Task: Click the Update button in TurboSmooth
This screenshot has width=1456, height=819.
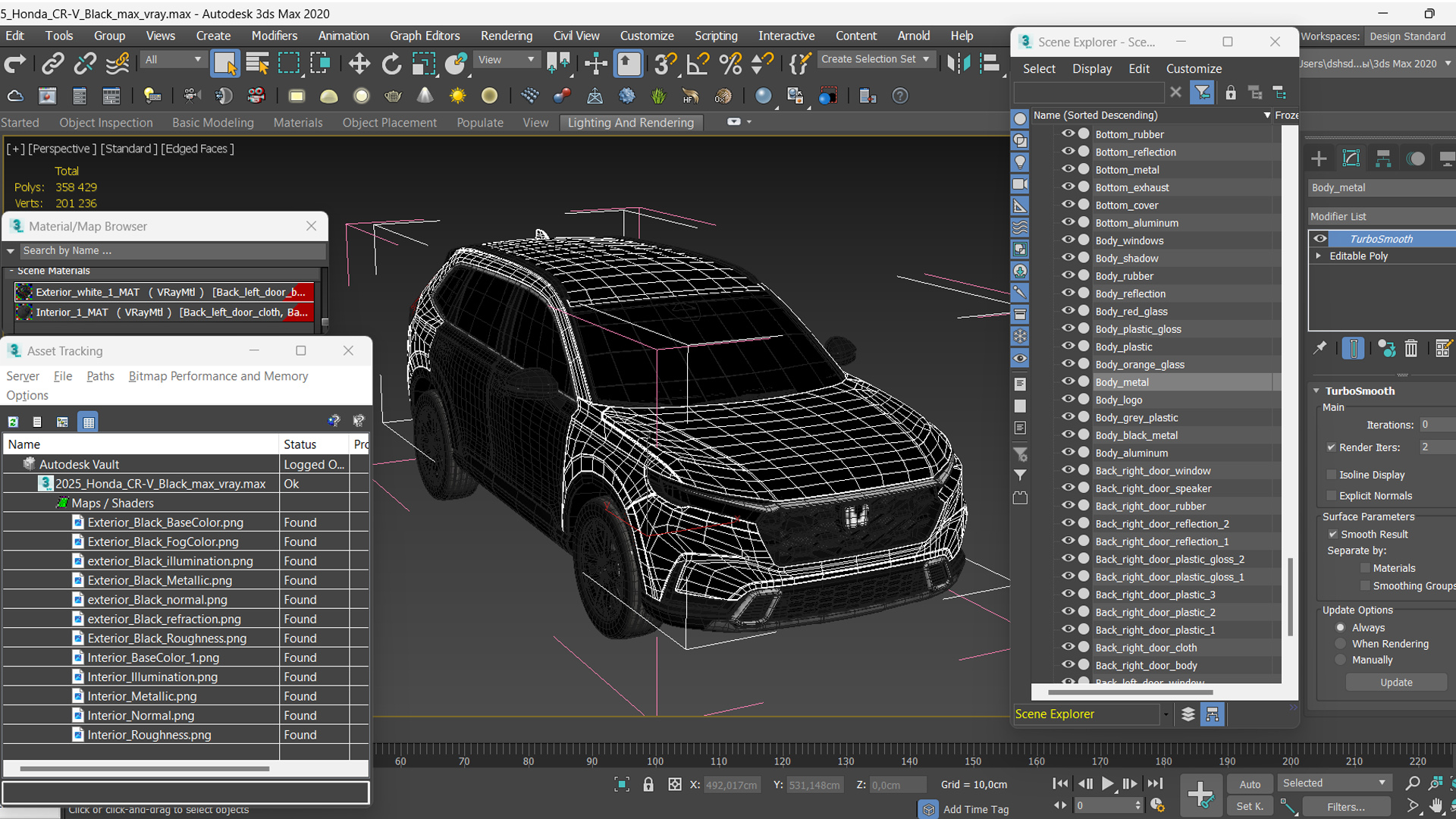Action: (1396, 682)
